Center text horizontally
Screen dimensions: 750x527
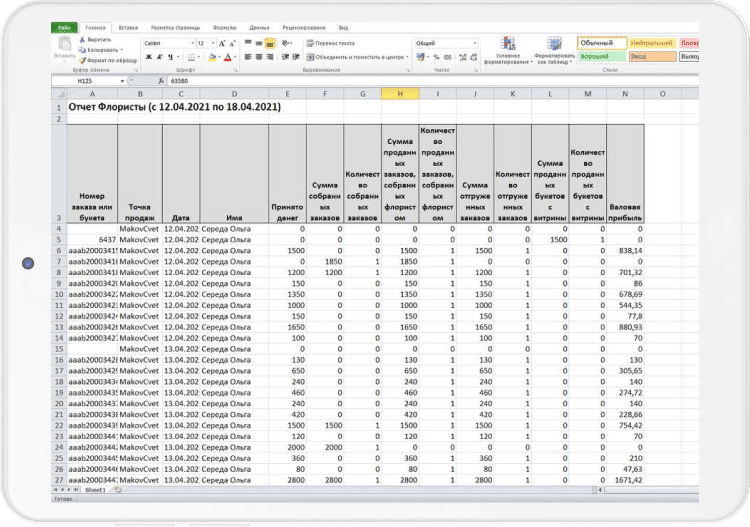point(259,57)
